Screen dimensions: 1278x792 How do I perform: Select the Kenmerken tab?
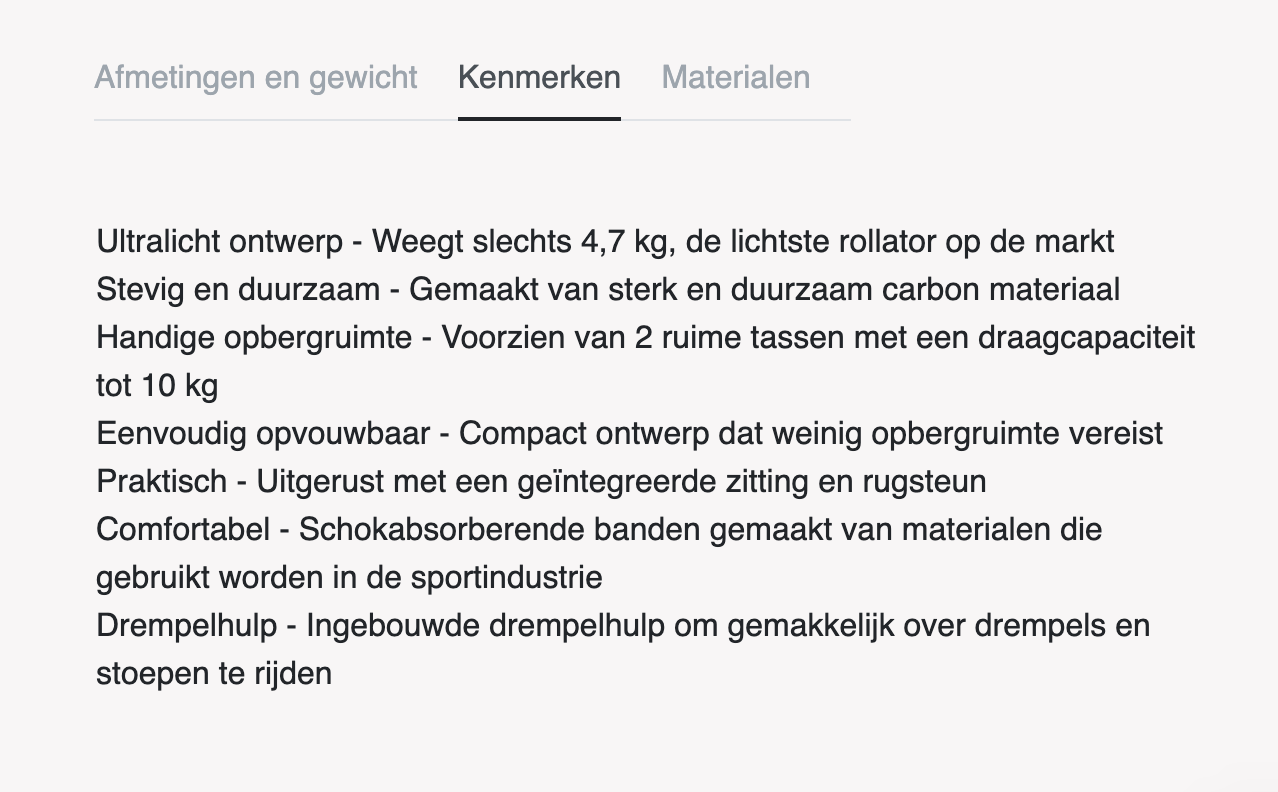[539, 78]
